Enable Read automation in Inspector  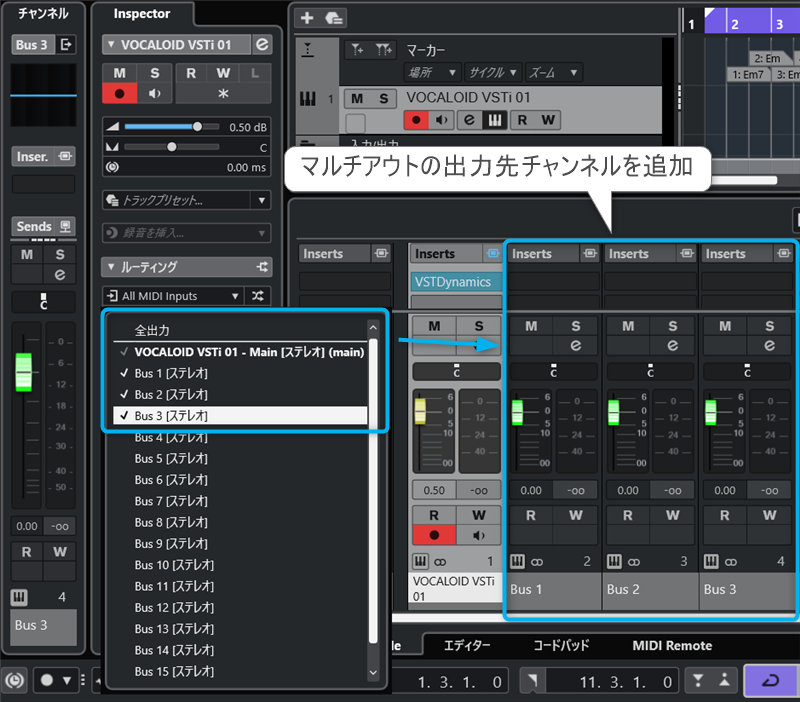point(191,73)
